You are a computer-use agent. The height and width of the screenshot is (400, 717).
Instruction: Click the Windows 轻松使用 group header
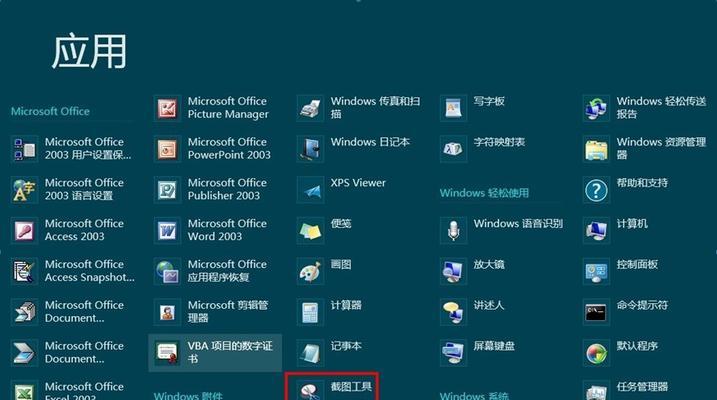(484, 193)
